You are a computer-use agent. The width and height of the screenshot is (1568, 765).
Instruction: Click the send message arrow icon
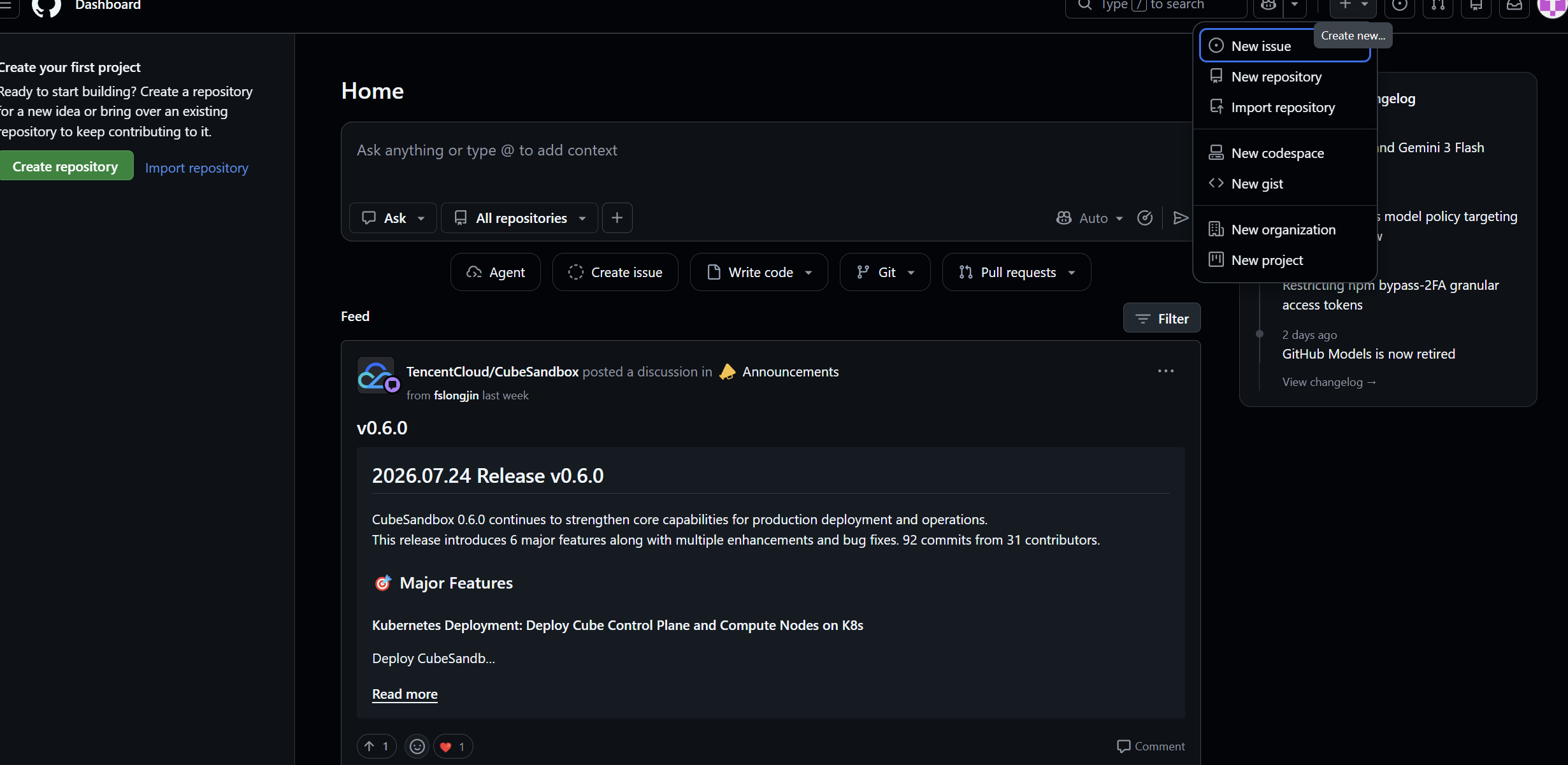[1180, 218]
